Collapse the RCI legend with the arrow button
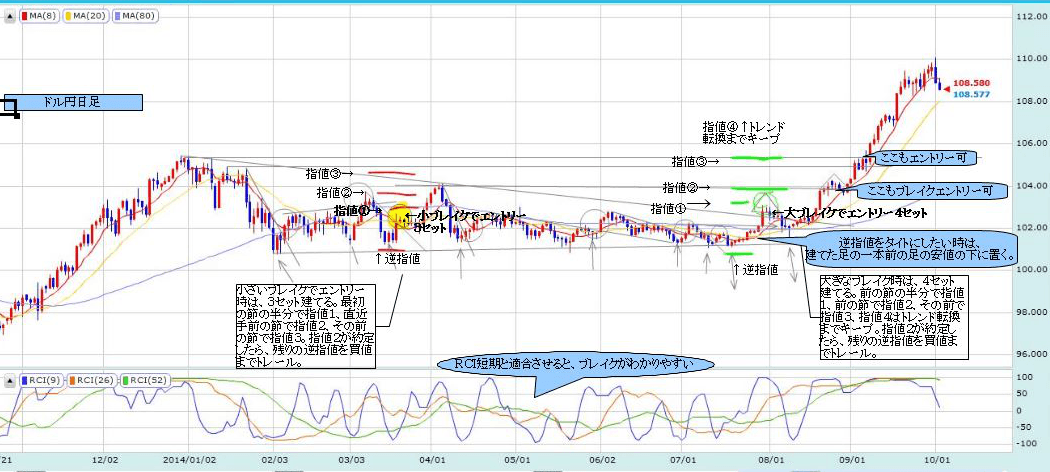 10,380
